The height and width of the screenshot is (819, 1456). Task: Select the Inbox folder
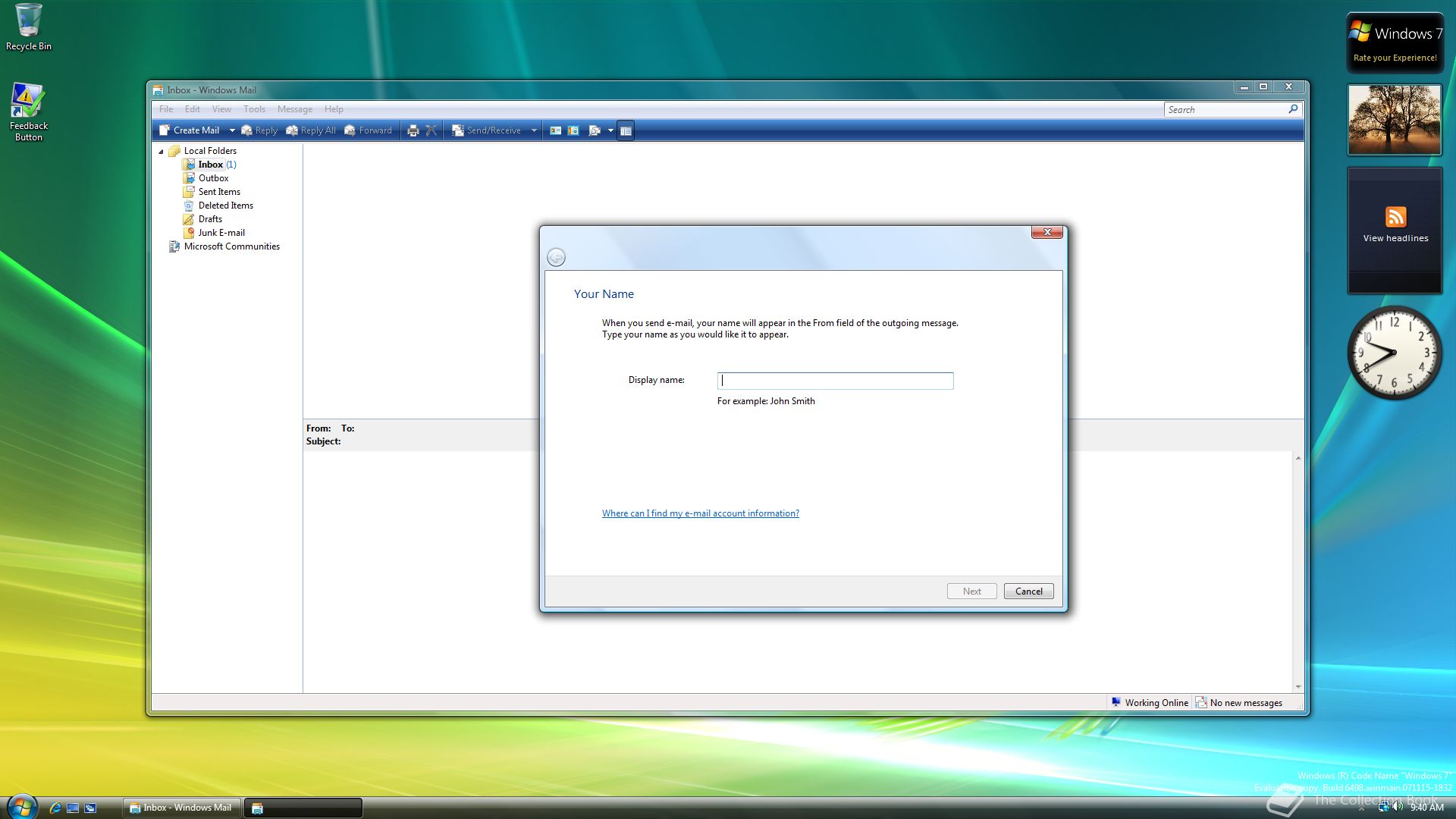point(211,165)
